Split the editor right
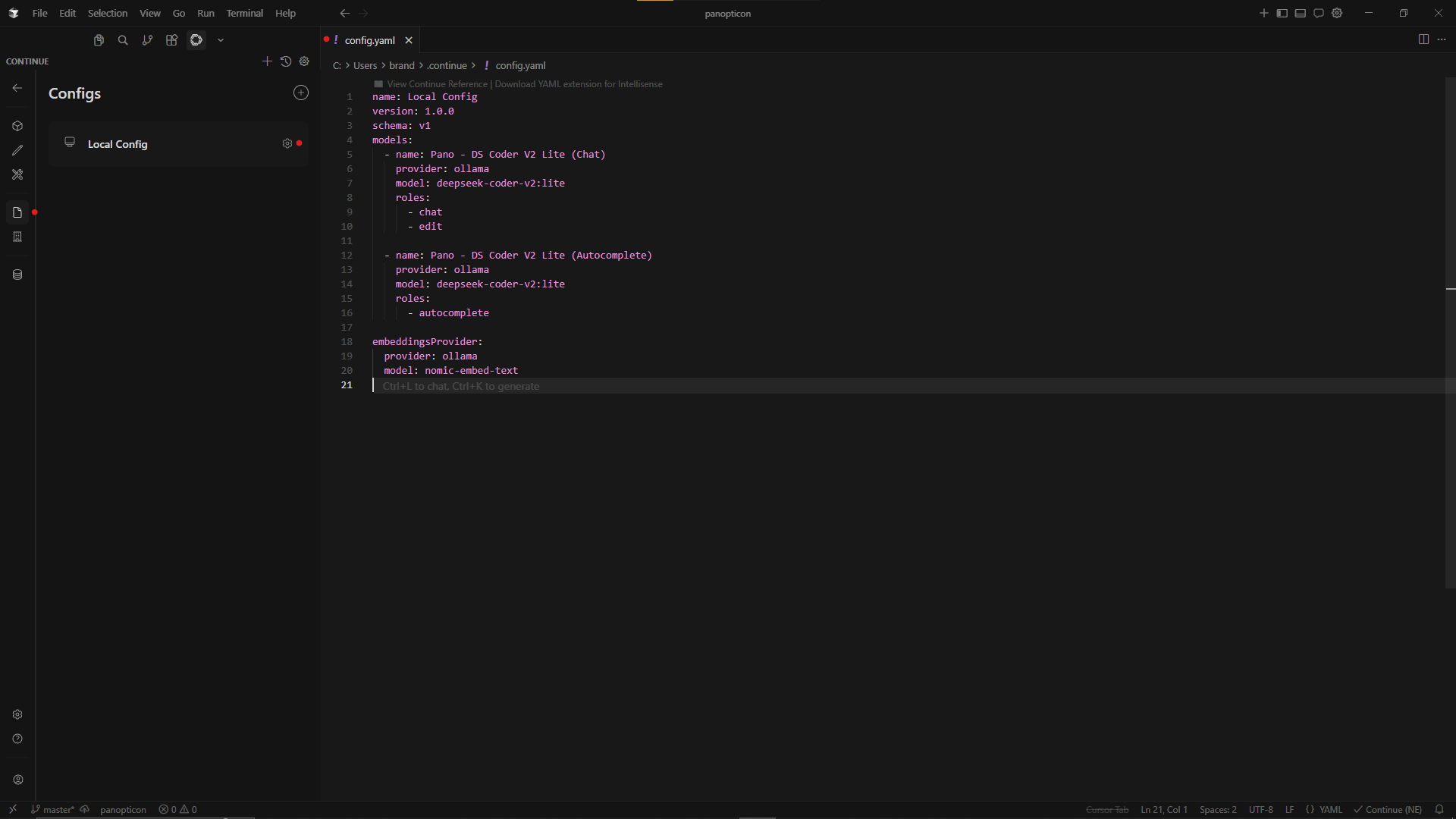Image resolution: width=1456 pixels, height=819 pixels. tap(1423, 39)
